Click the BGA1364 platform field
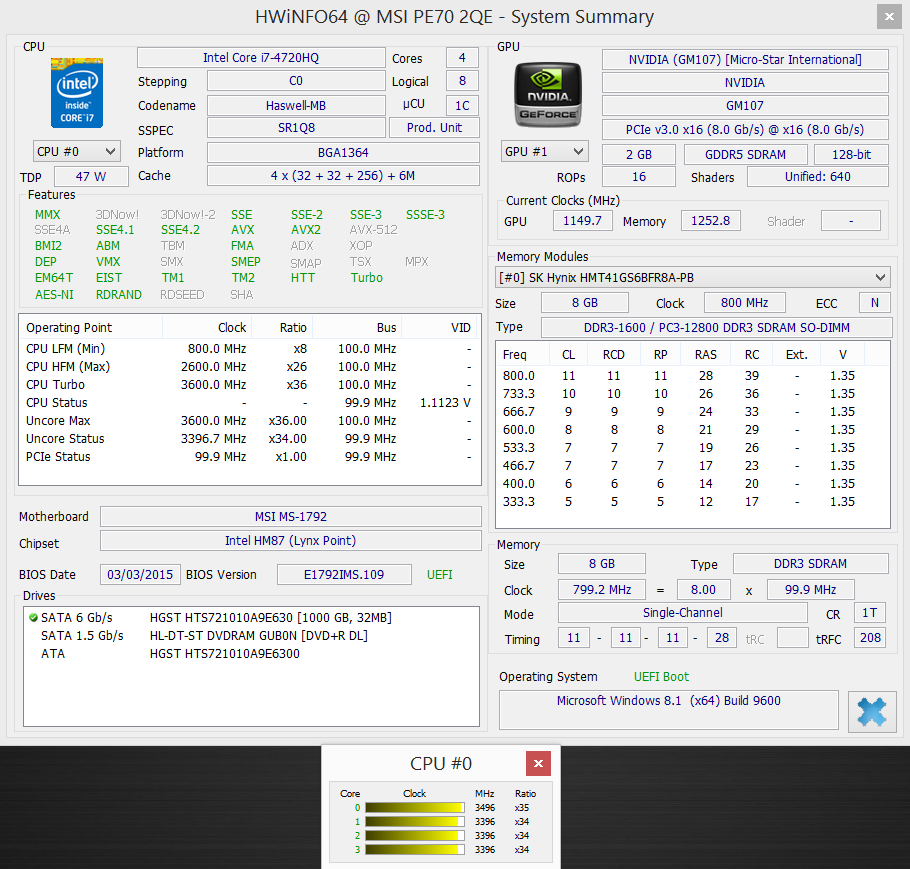910x869 pixels. point(343,153)
